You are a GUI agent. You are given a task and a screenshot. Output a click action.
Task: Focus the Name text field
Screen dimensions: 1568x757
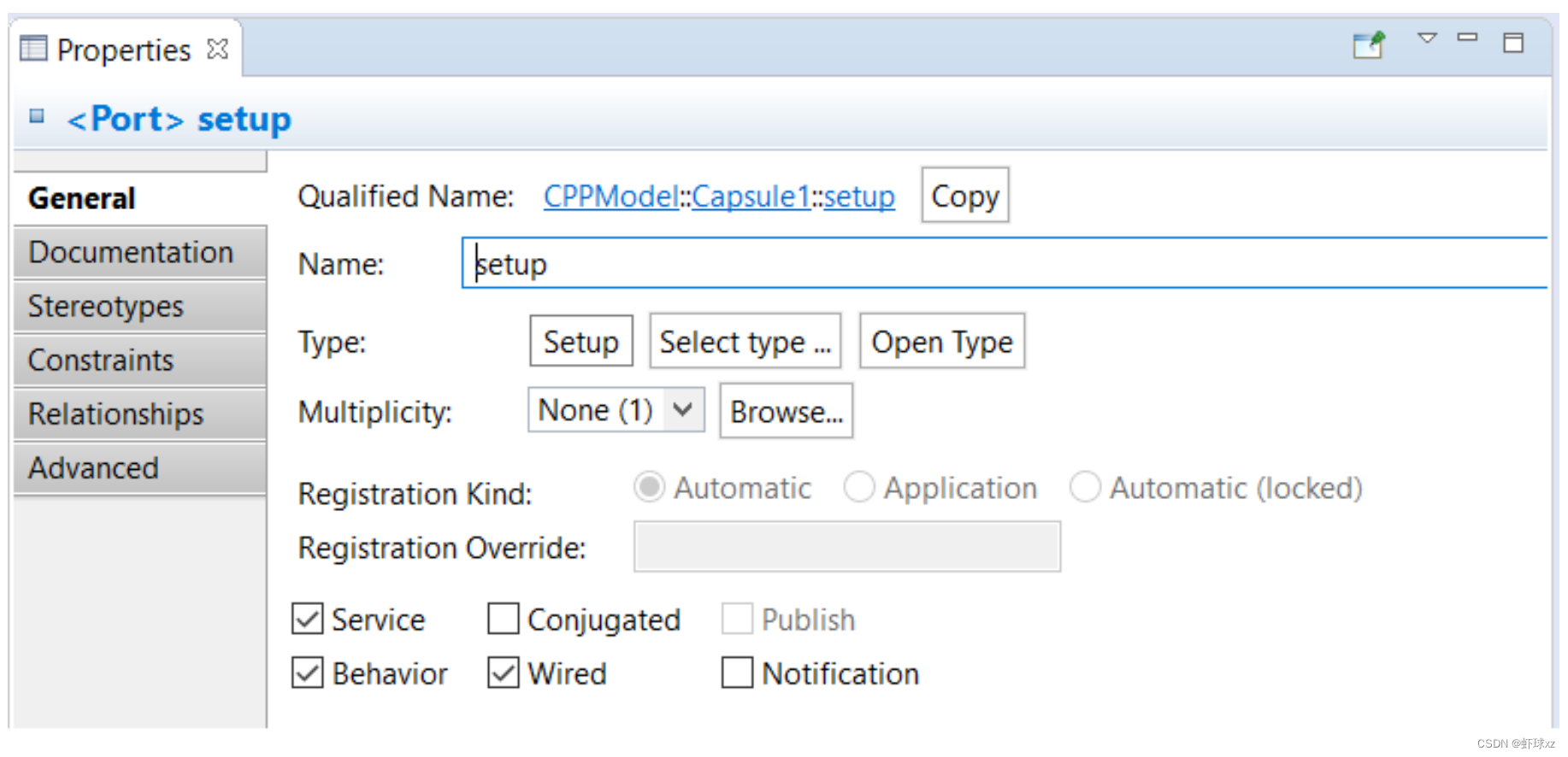[x=1005, y=263]
